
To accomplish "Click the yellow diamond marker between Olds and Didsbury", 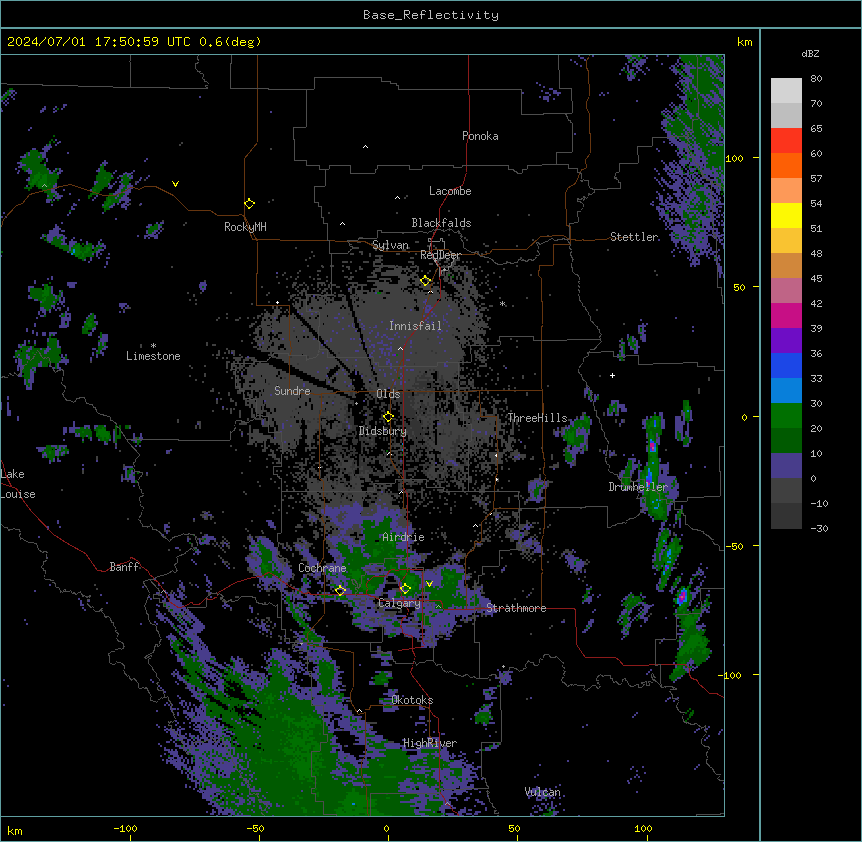I will click(388, 416).
